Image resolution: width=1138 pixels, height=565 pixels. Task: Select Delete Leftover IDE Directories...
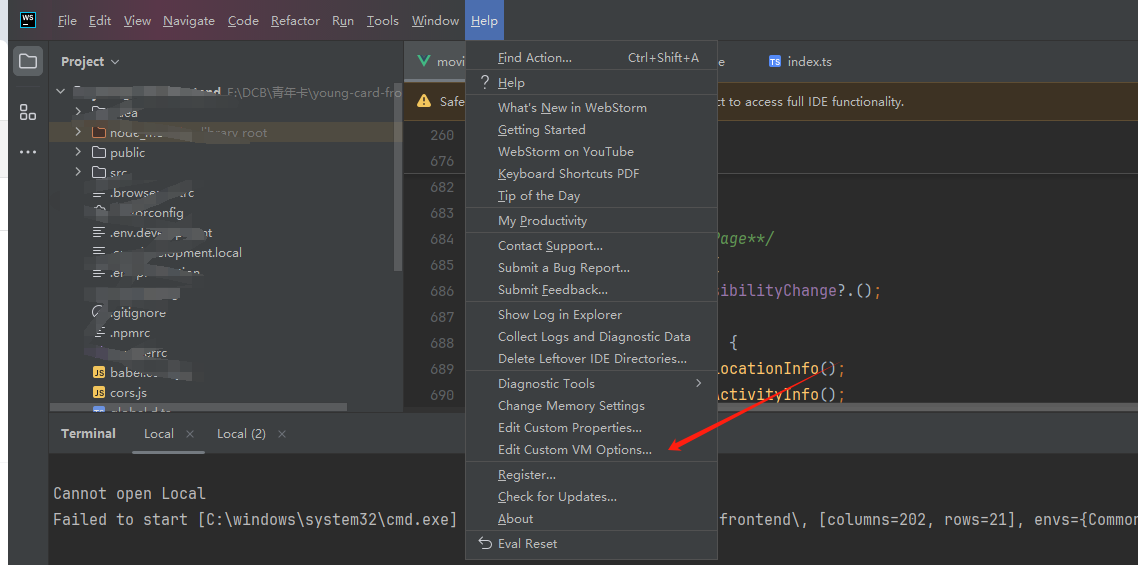[x=591, y=359]
